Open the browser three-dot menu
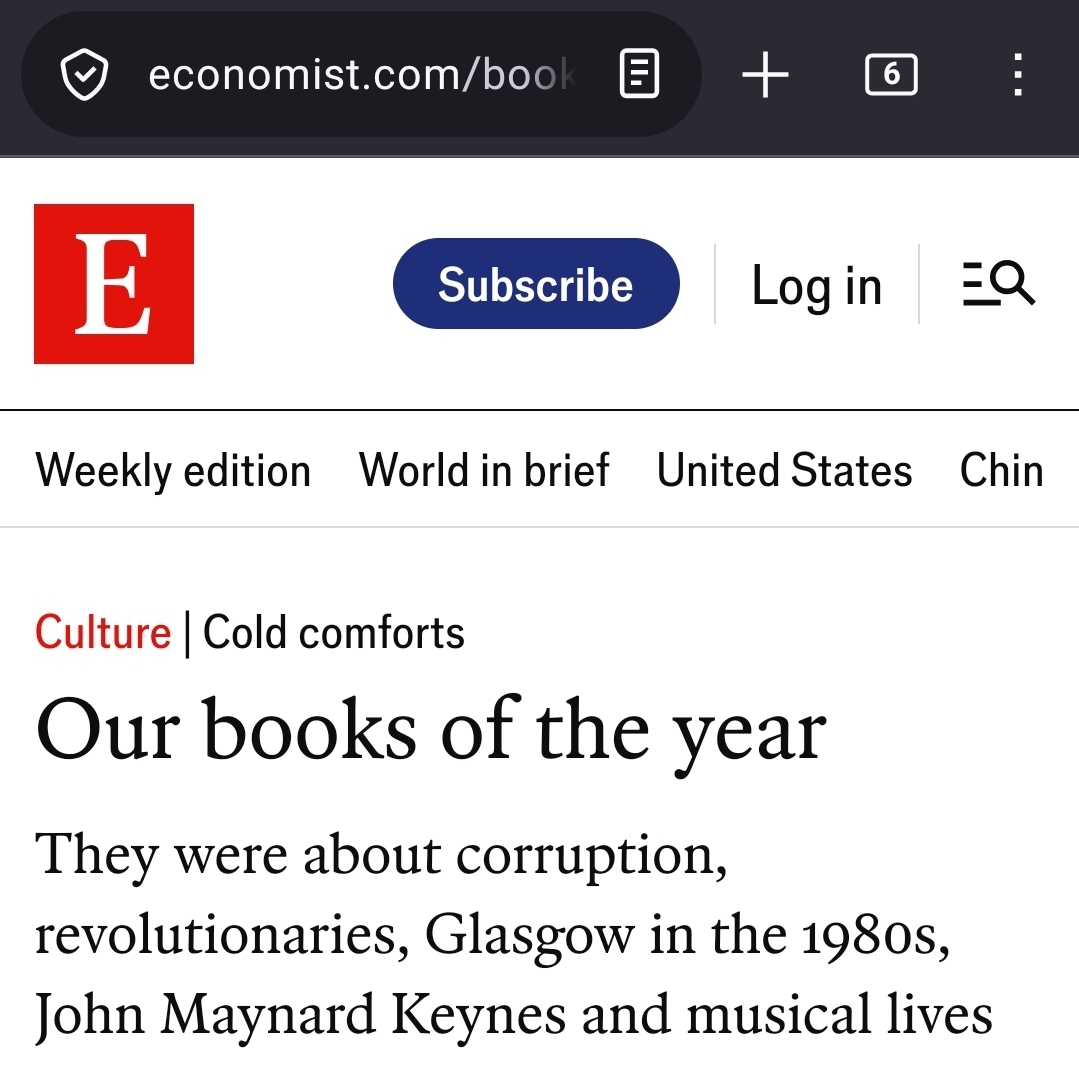Image resolution: width=1079 pixels, height=1089 pixels. 1017,75
